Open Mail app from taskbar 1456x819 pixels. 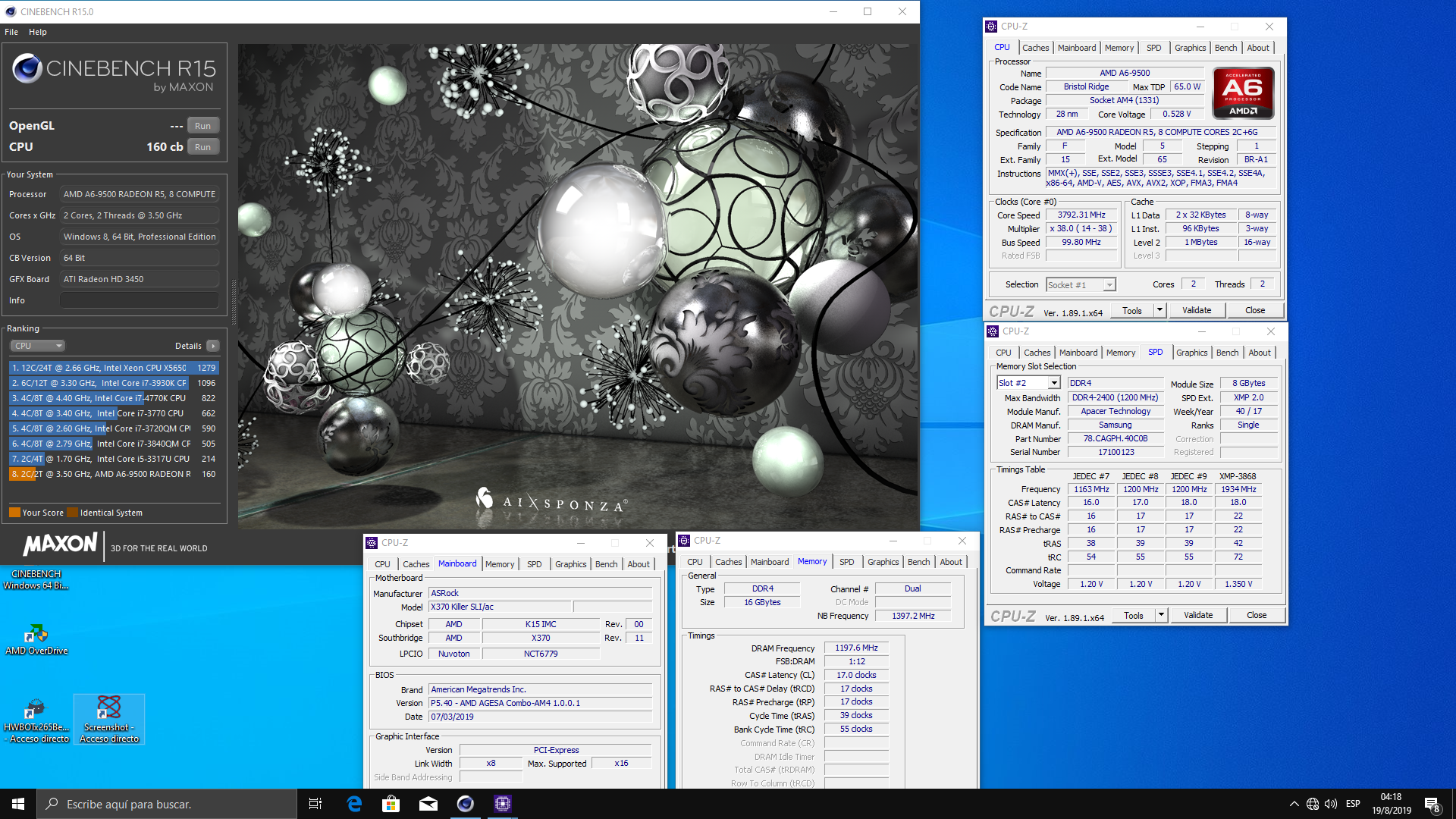point(428,804)
